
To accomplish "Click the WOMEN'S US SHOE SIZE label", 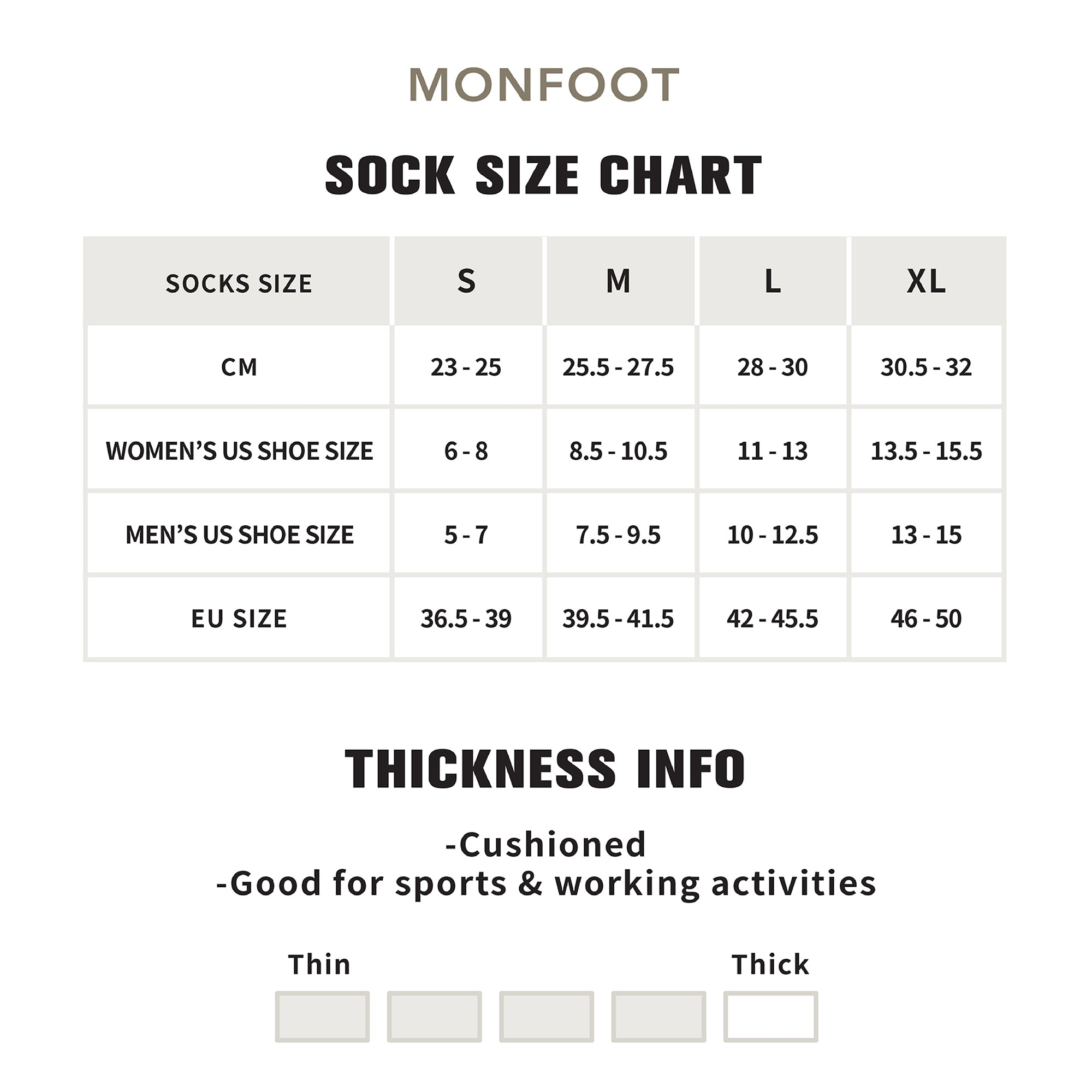I will [239, 451].
